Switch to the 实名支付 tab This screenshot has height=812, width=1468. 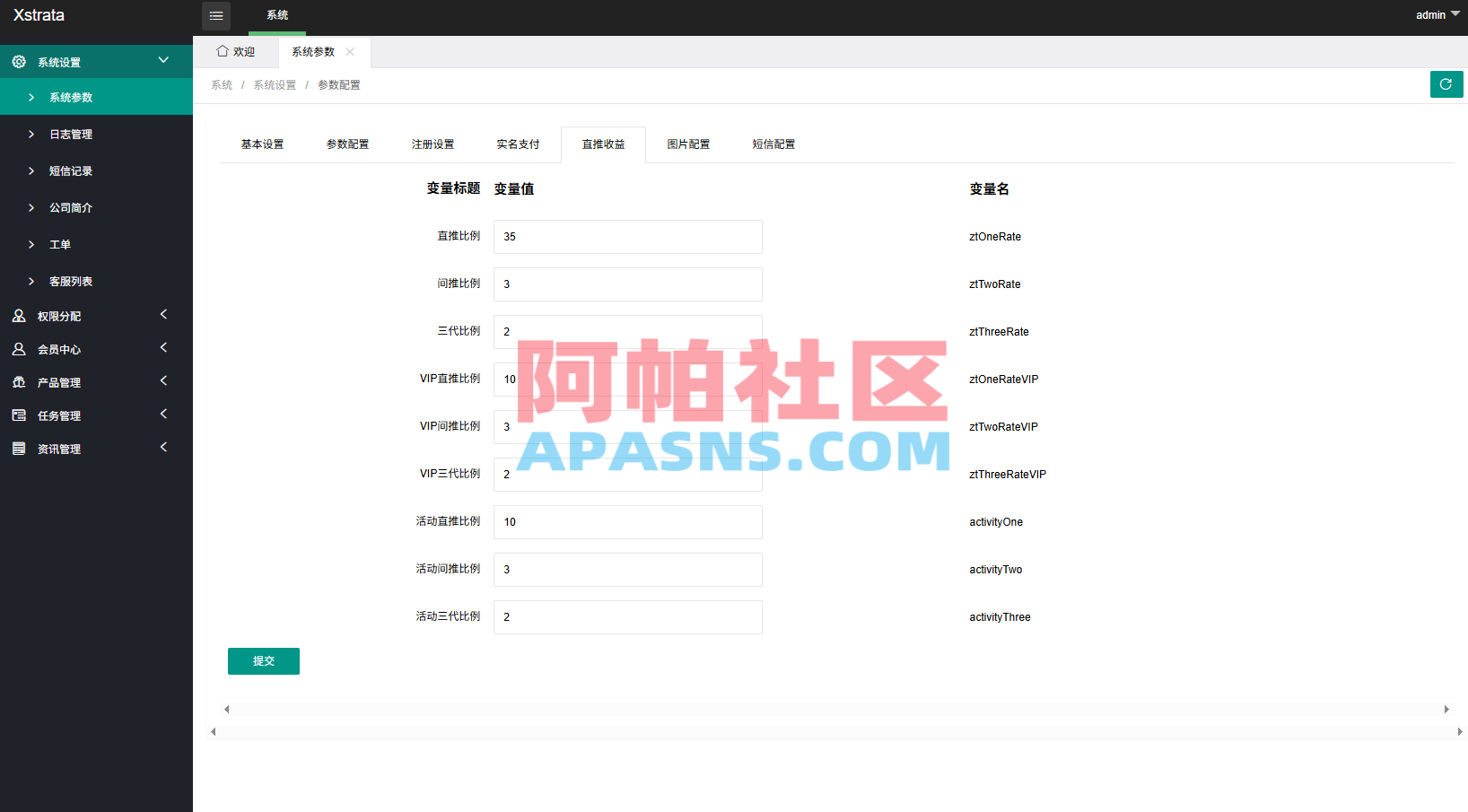tap(518, 144)
